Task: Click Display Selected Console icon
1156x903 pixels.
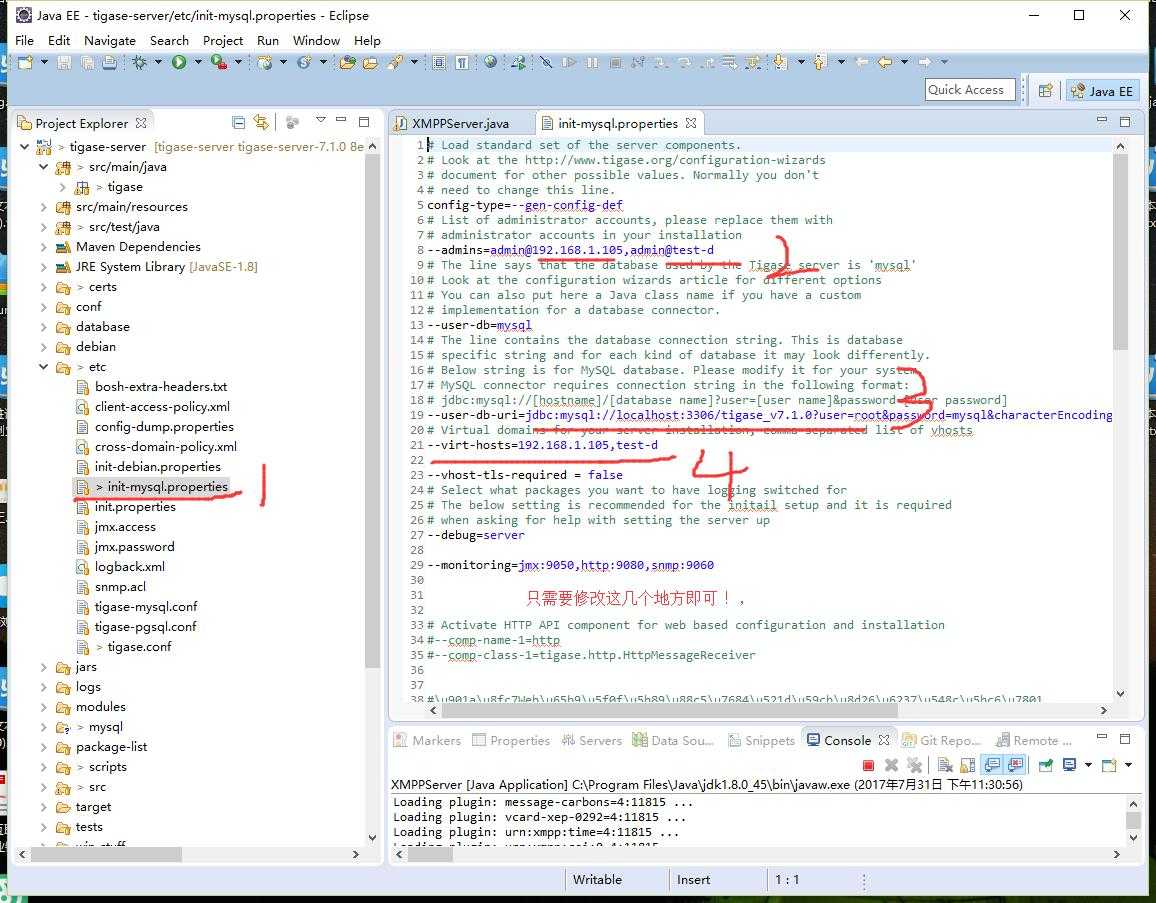Action: click(1069, 765)
